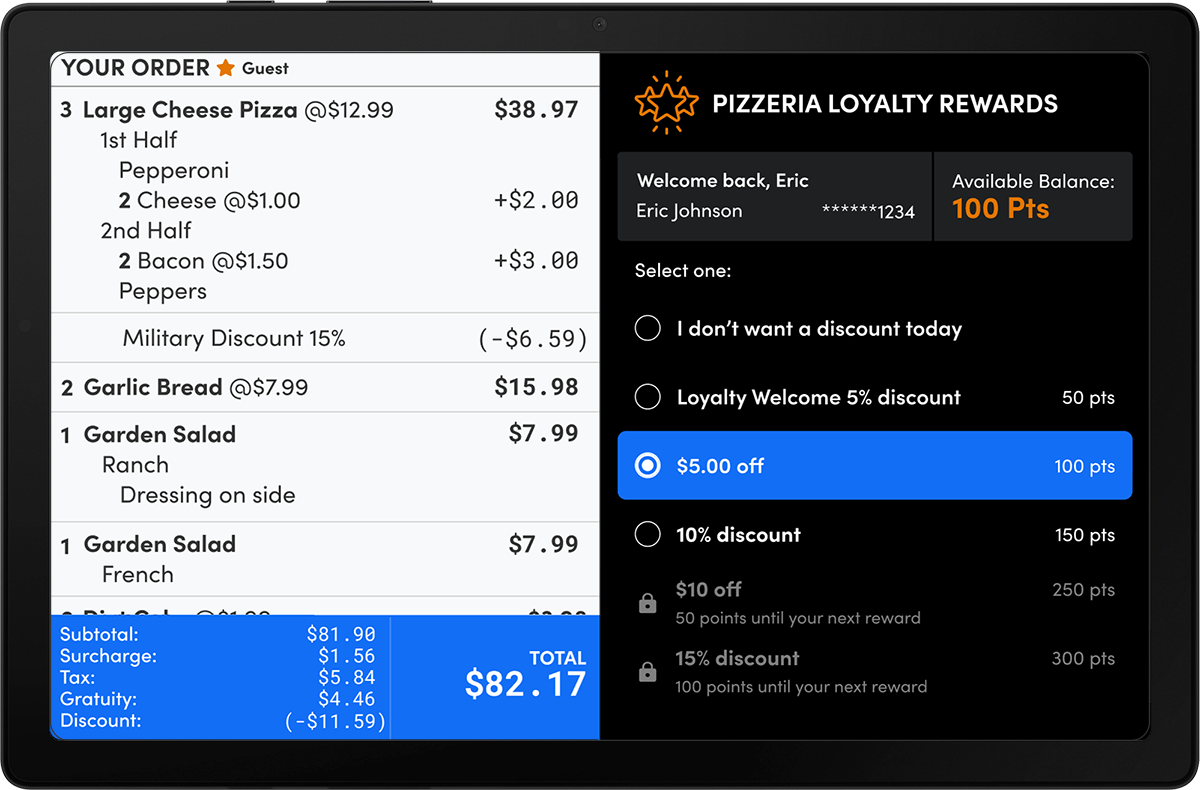Click the lock icon beside $10 off
The width and height of the screenshot is (1200, 790).
648,603
